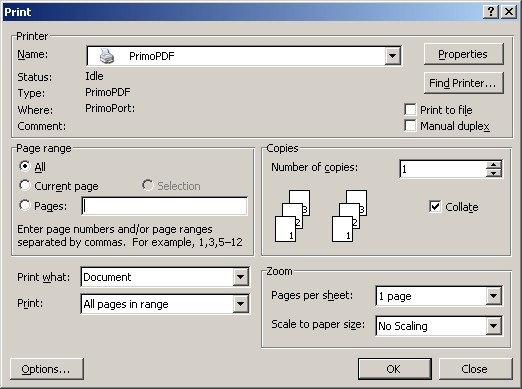This screenshot has width=522, height=389.
Task: Click the Properties button
Action: 463,54
